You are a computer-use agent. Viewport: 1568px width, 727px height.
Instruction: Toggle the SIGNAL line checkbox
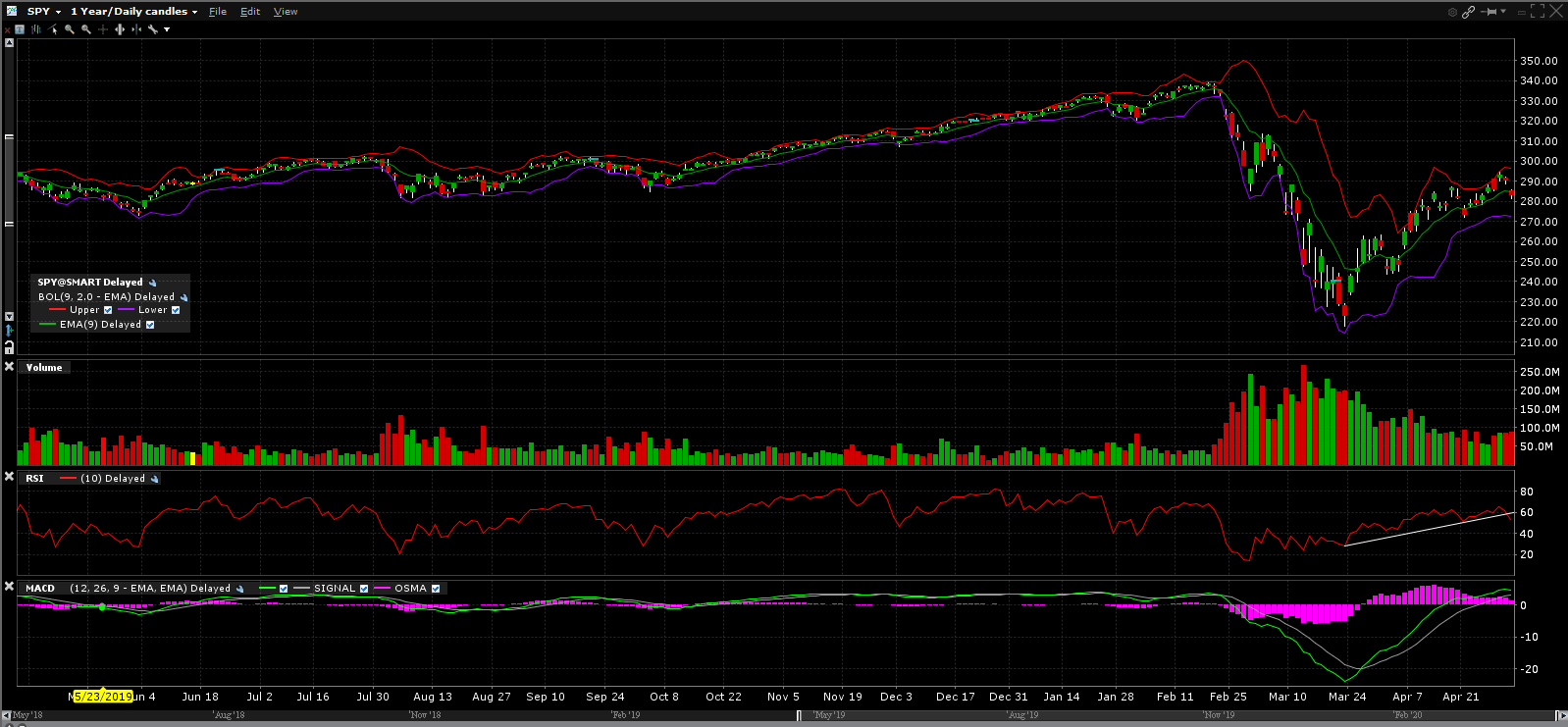tap(364, 589)
